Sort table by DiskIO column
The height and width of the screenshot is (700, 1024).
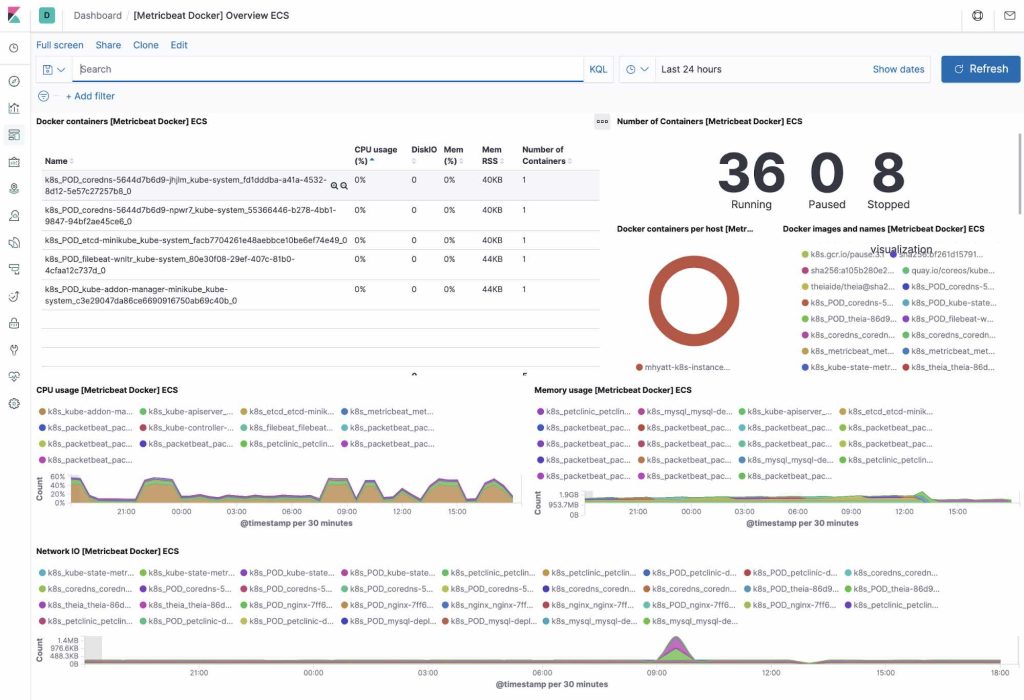(424, 155)
